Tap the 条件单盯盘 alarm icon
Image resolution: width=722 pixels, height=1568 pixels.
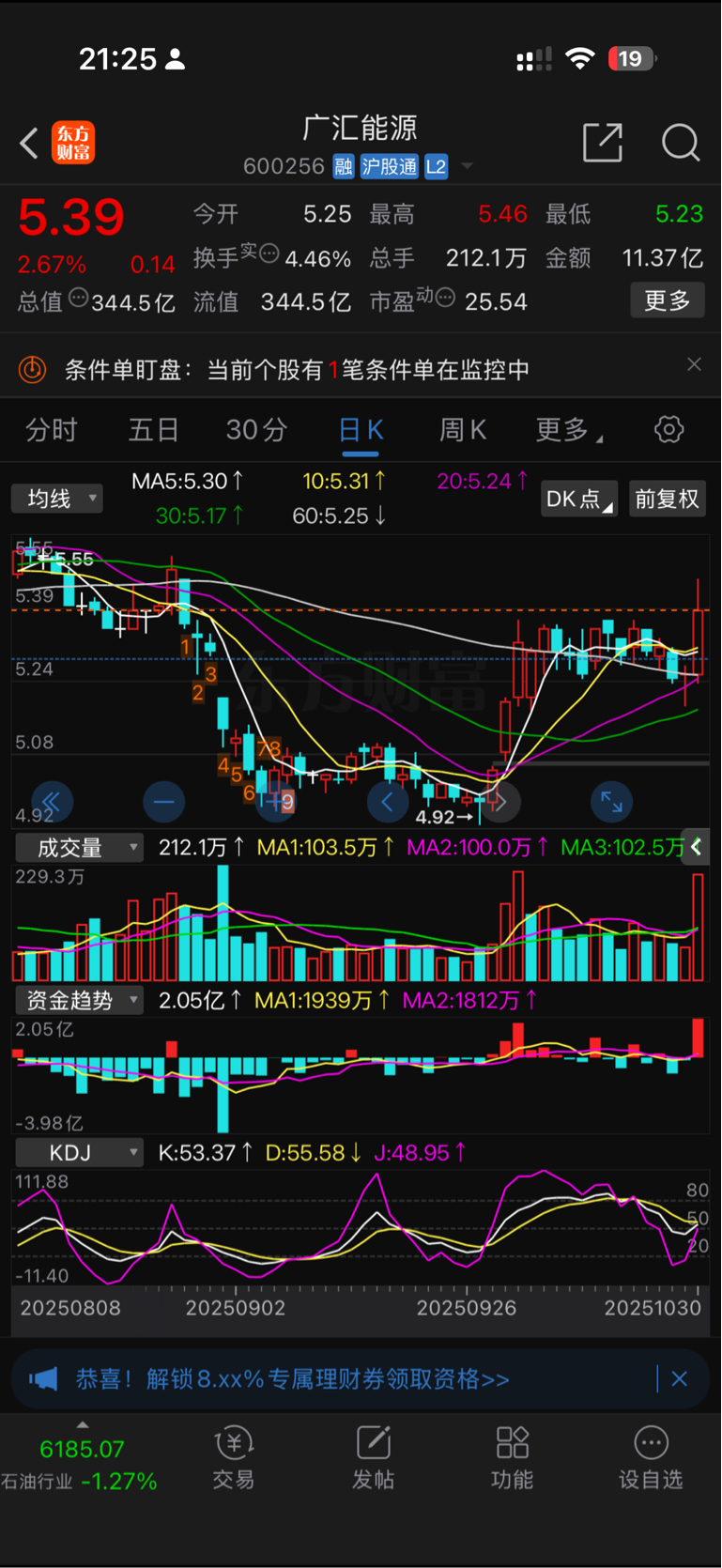(32, 370)
